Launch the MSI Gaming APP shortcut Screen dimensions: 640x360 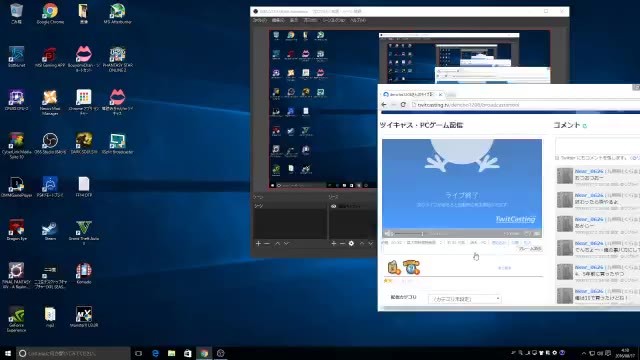coord(50,56)
